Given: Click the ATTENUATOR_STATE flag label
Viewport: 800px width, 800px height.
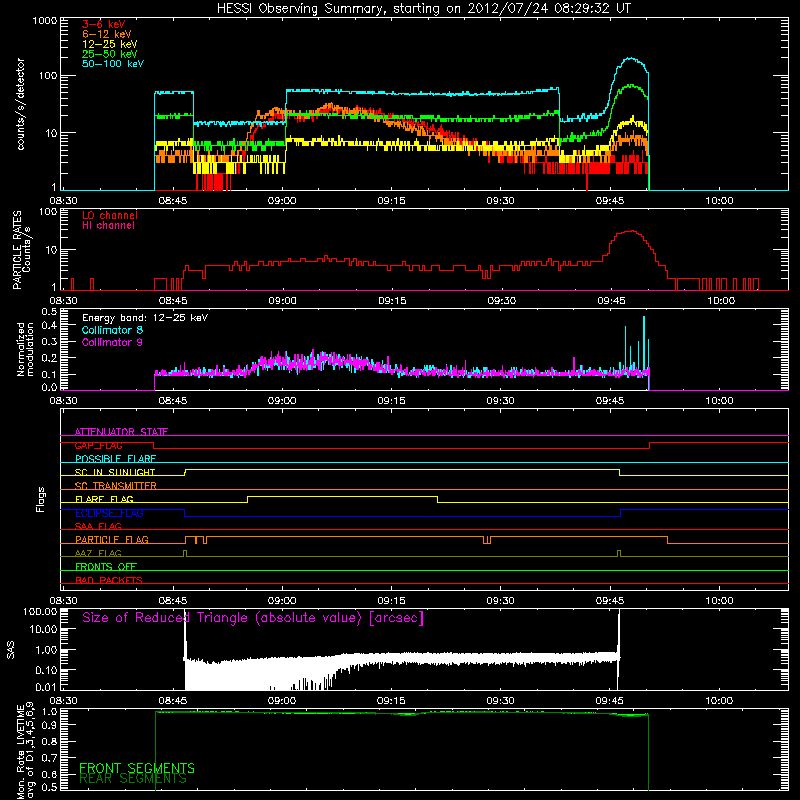Looking at the screenshot, I should pyautogui.click(x=121, y=432).
